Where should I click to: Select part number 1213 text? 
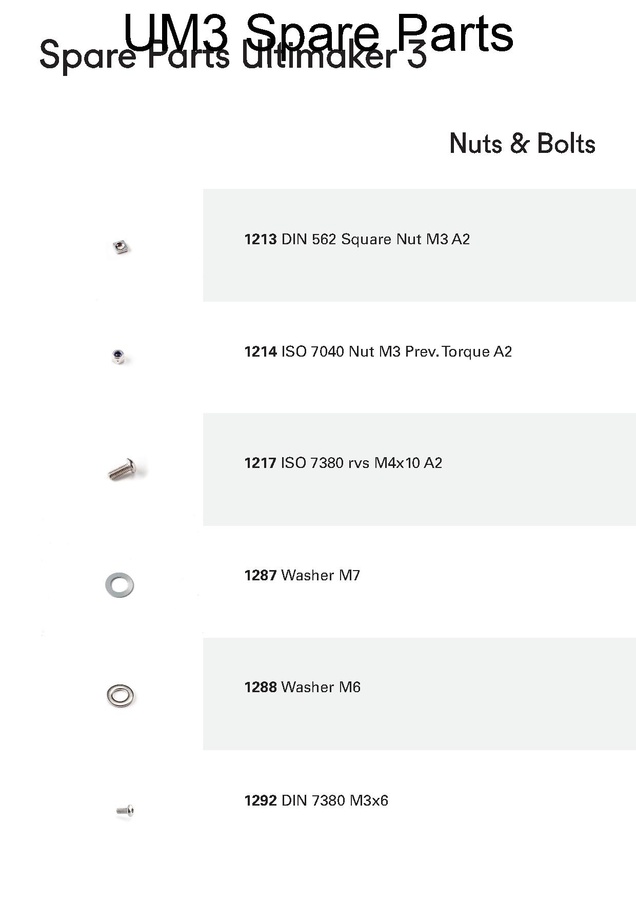coord(260,239)
